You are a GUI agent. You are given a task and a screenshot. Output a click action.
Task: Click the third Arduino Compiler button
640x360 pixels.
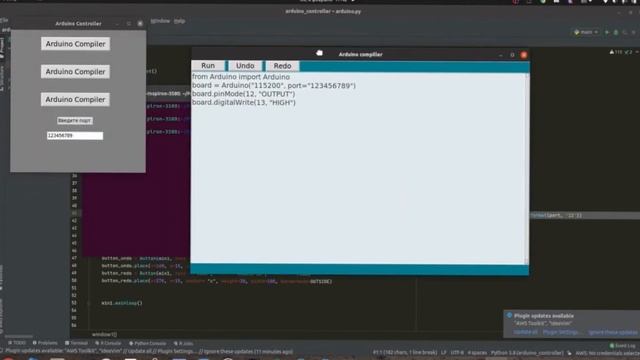coord(76,99)
